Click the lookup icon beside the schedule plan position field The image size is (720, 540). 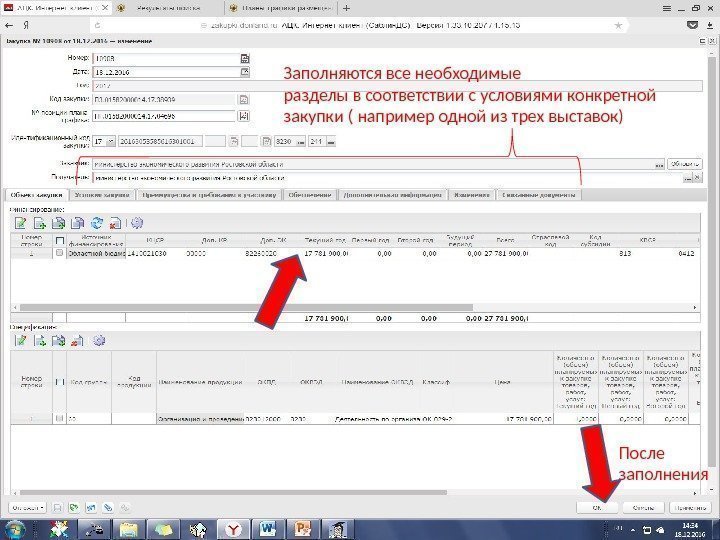click(x=244, y=116)
